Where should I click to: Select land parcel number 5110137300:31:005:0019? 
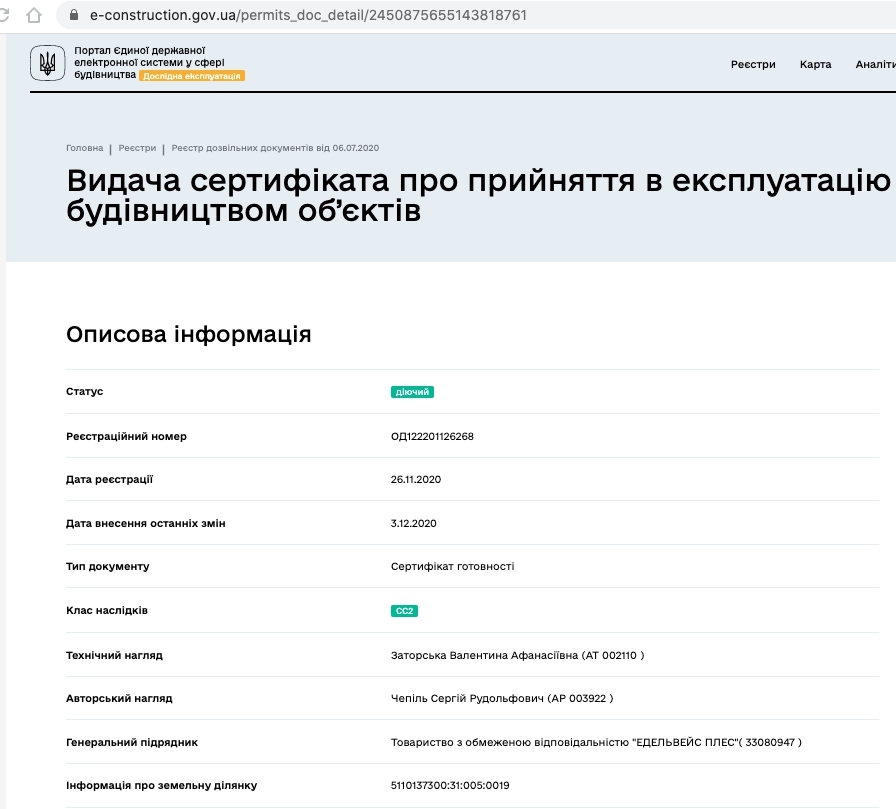pos(450,786)
